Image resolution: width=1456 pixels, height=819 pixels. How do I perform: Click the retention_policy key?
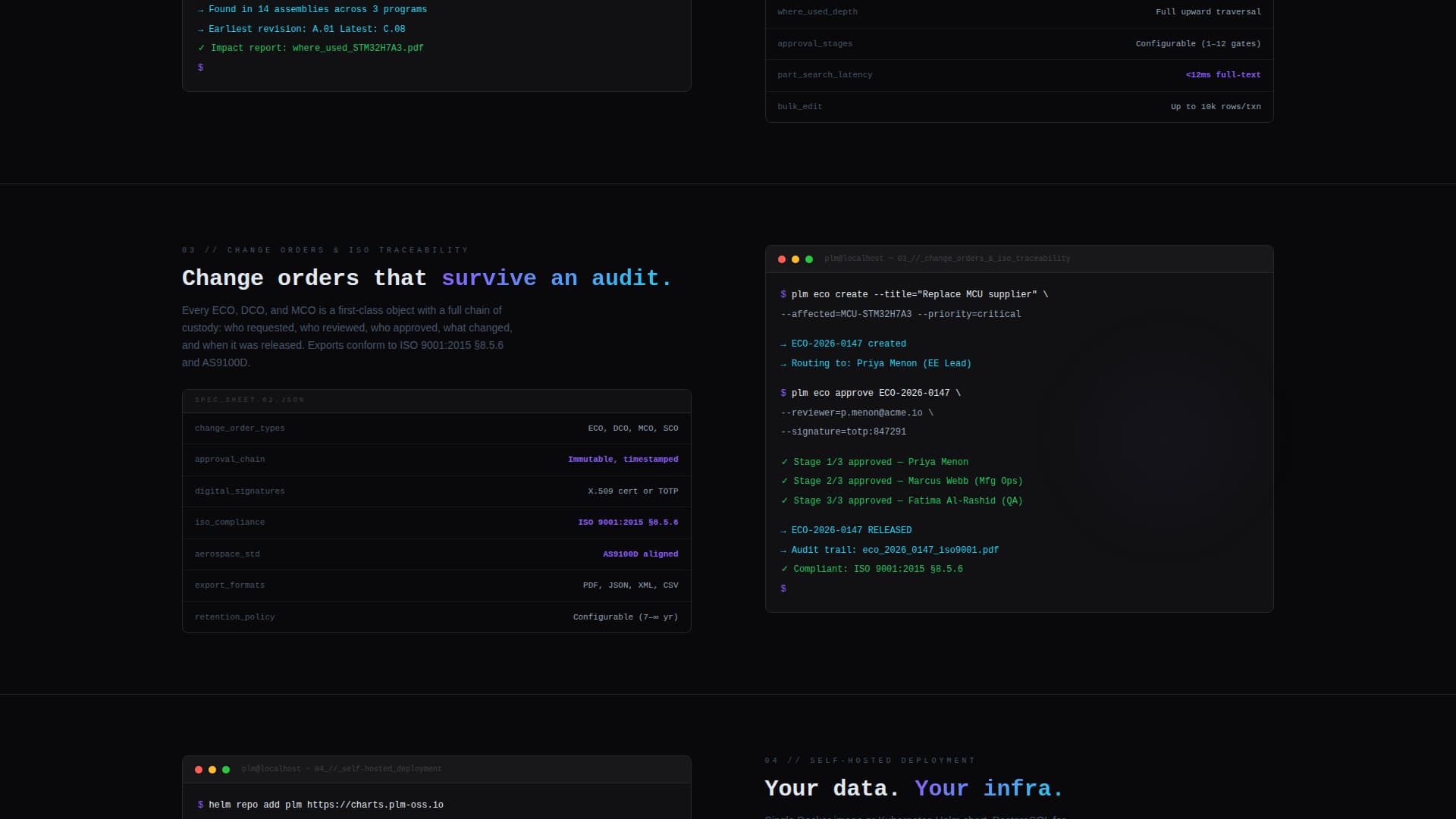pyautogui.click(x=234, y=617)
